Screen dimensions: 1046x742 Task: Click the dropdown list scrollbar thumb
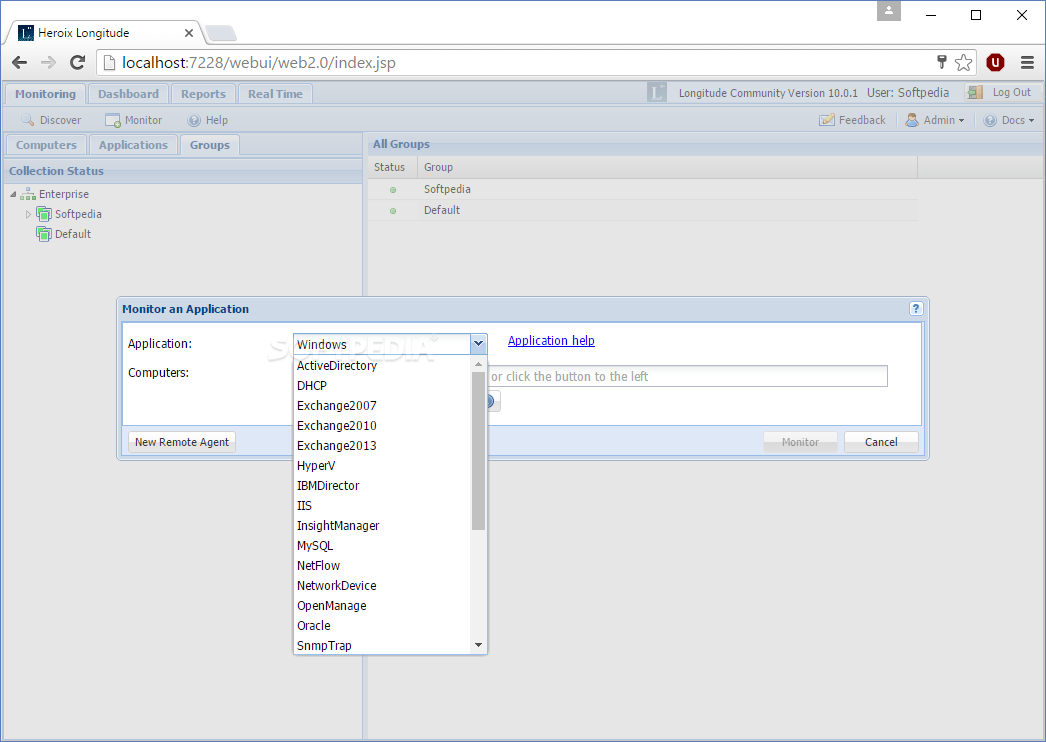click(x=478, y=450)
